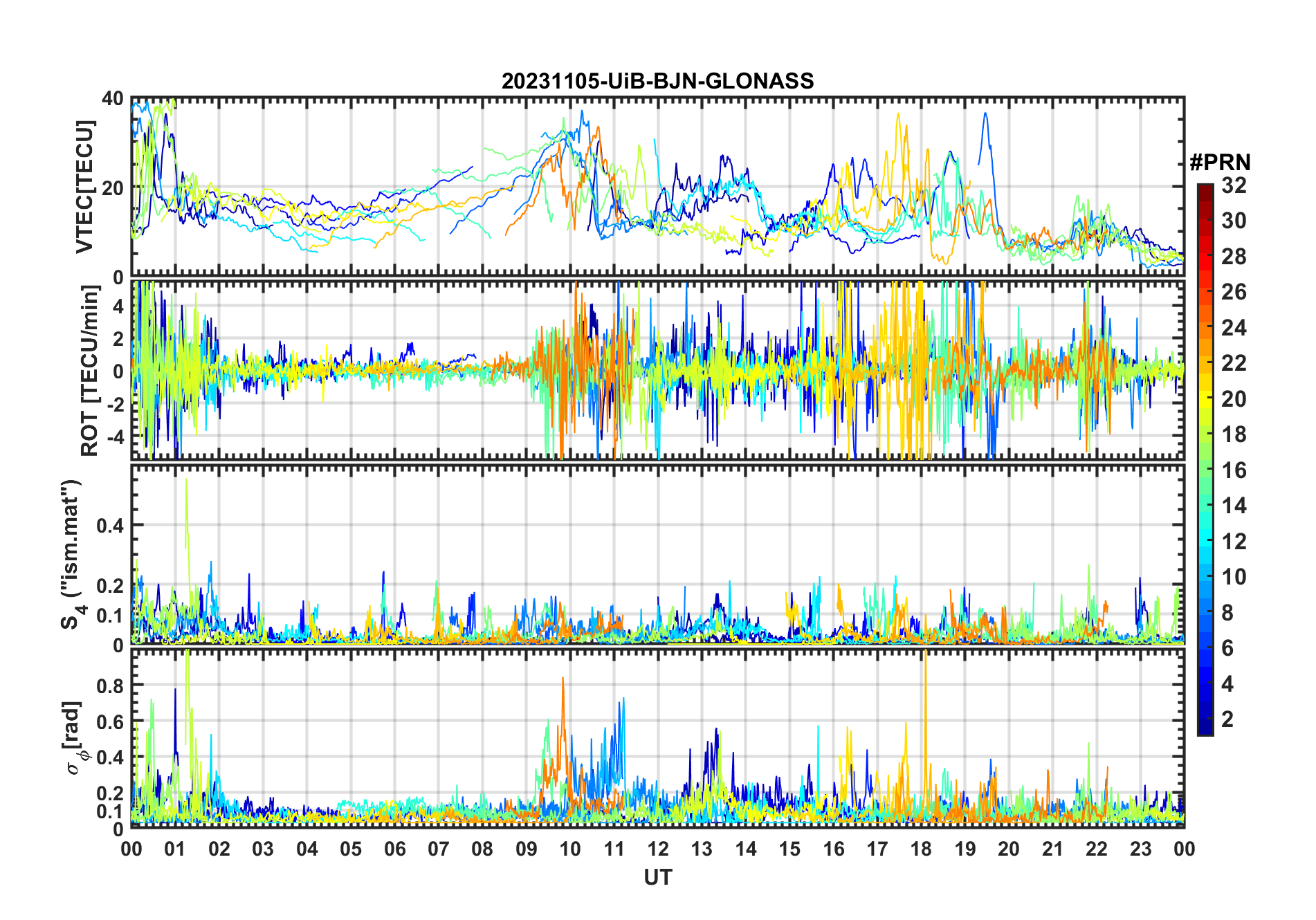Click the "01" tick on the UT axis
1316x920 pixels.
pos(175,849)
